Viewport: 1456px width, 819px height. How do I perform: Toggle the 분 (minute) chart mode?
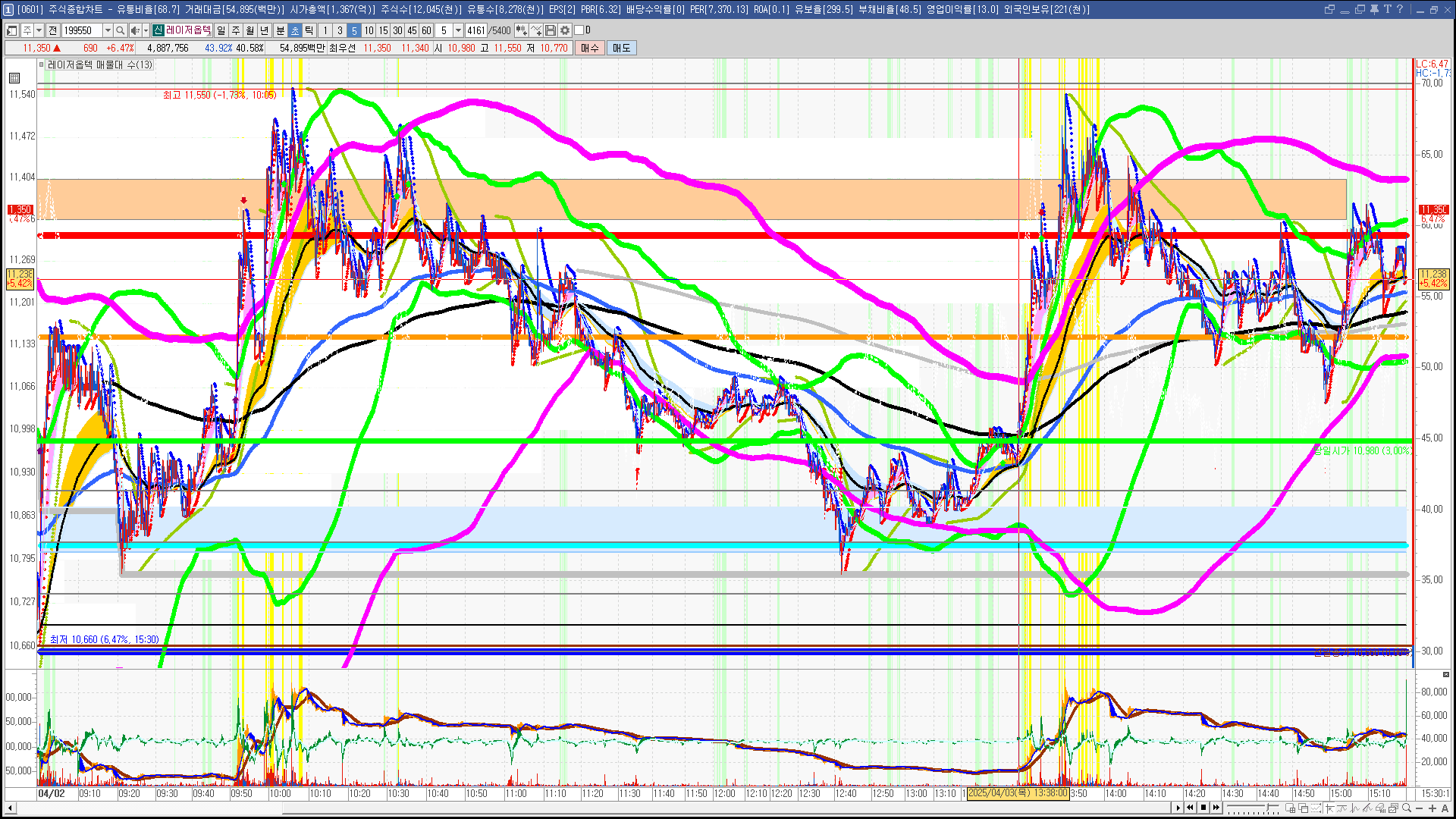(x=280, y=30)
